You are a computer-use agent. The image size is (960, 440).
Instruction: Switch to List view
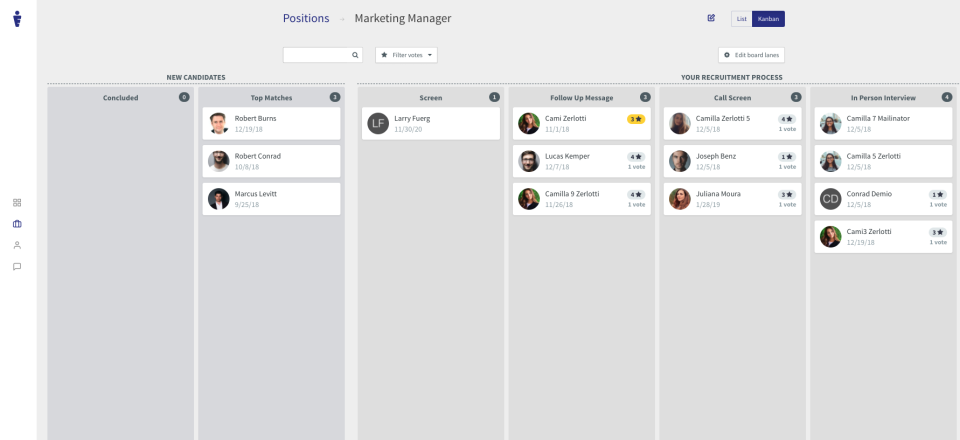741,18
